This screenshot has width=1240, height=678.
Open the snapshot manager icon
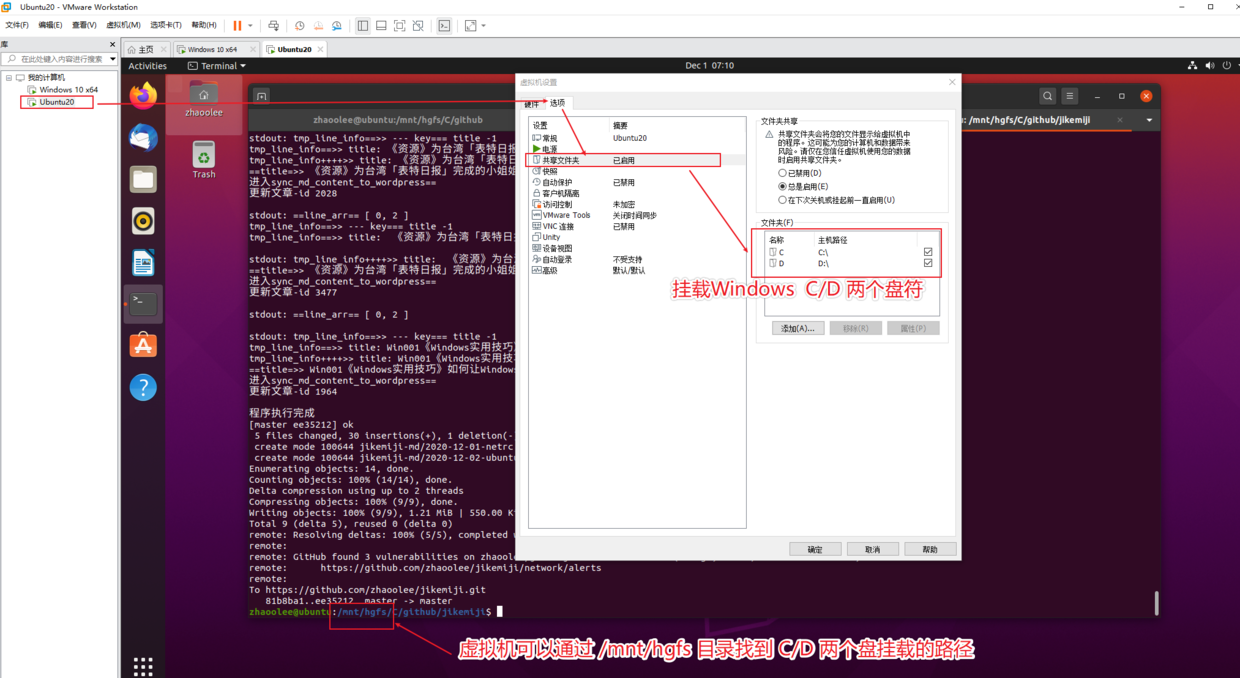337,25
